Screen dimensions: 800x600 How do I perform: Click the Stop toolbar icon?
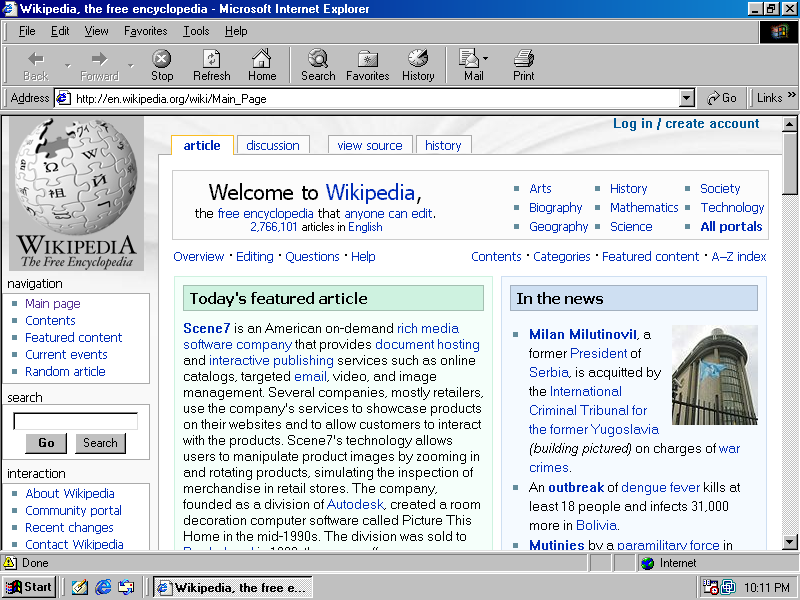point(162,65)
